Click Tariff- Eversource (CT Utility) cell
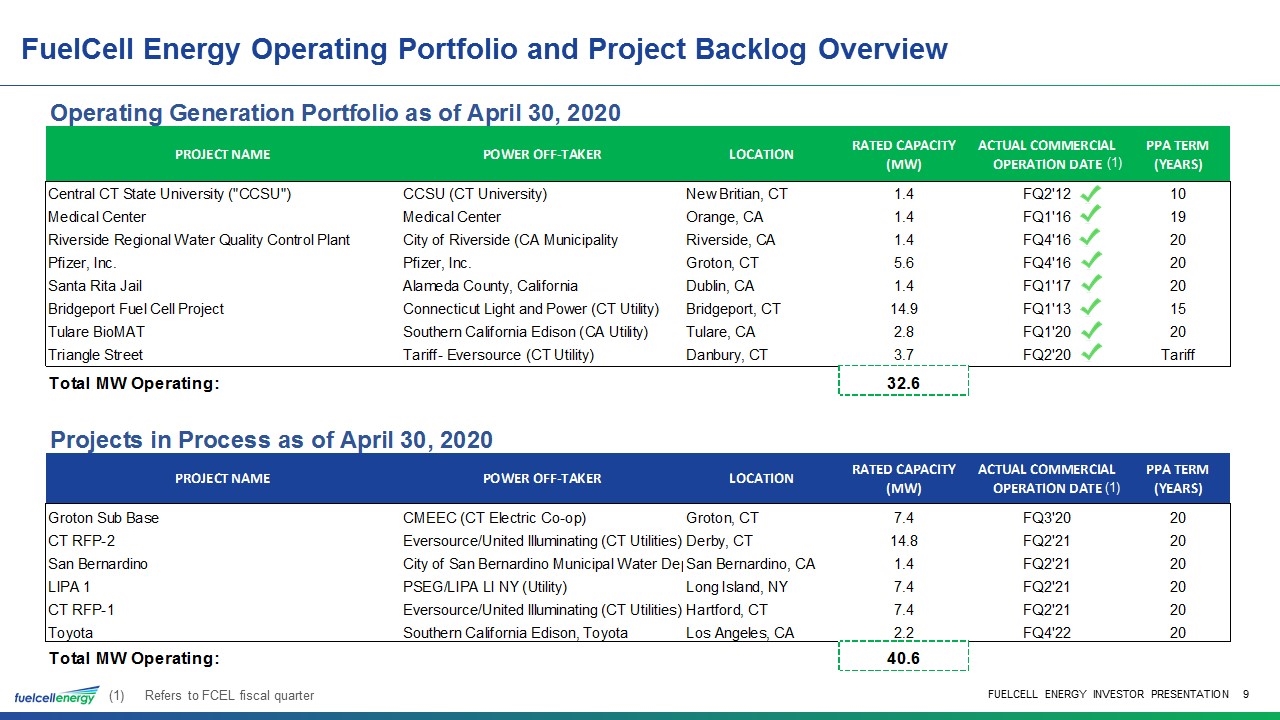This screenshot has width=1280, height=720. [498, 355]
